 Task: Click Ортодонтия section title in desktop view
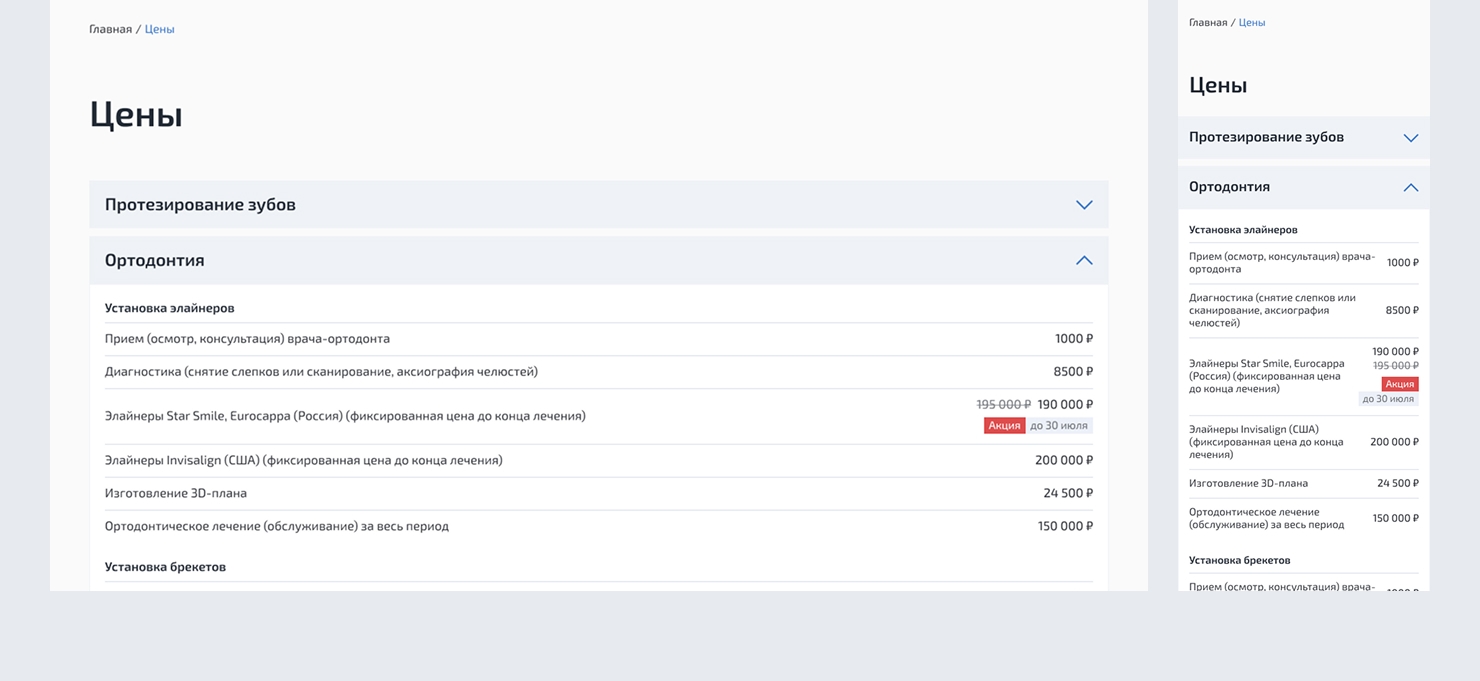click(155, 260)
